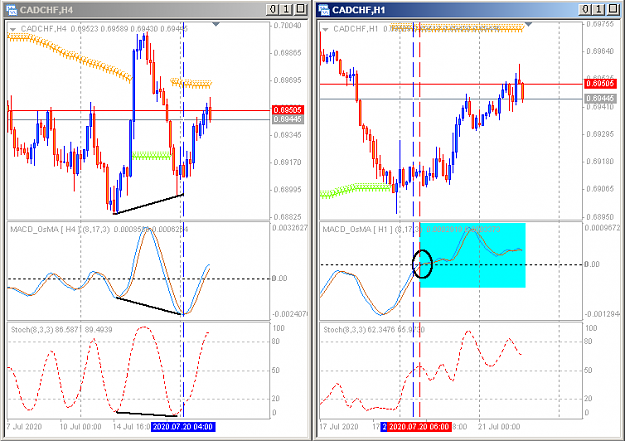Click the 10 Jul 00:00 date label

pos(81,427)
